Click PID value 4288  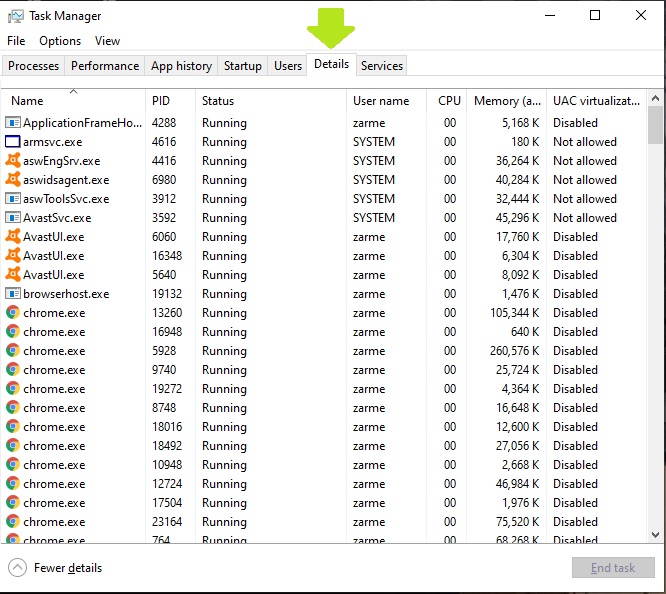click(x=164, y=123)
